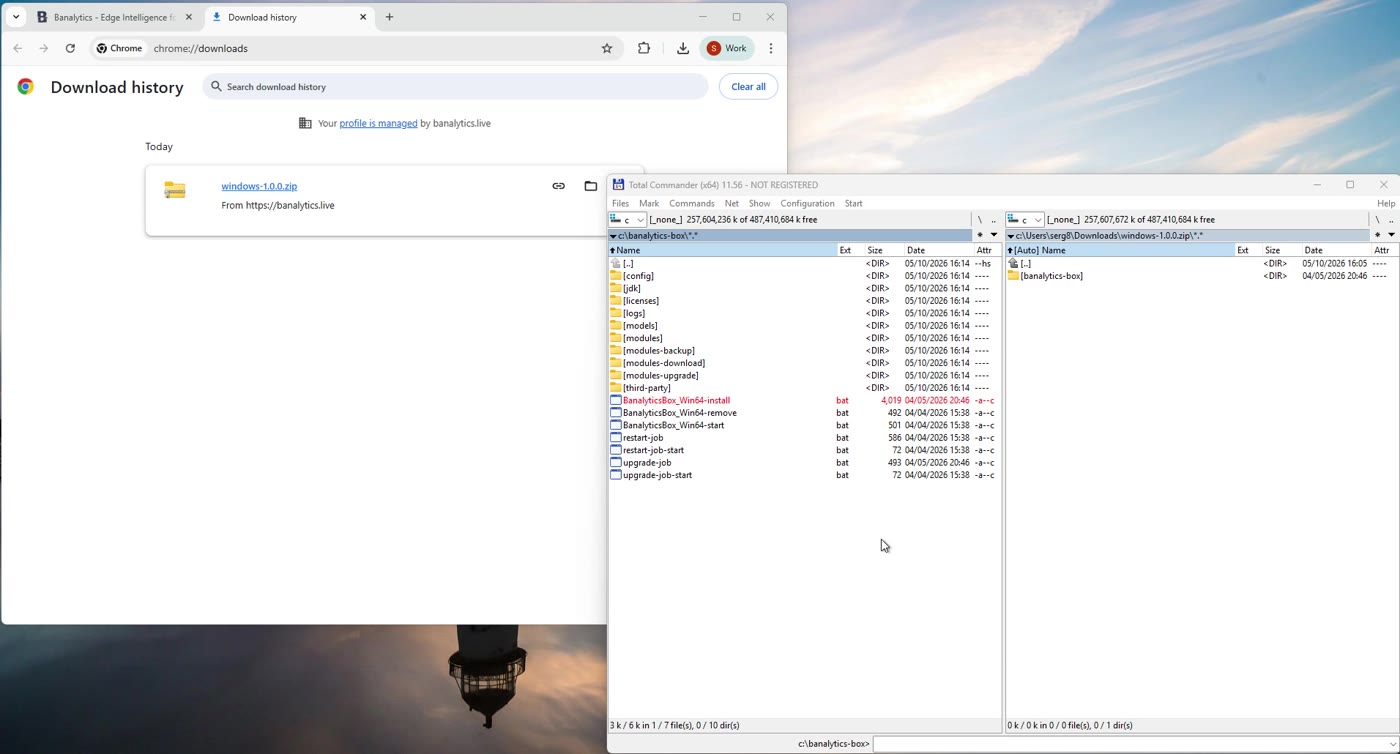The width and height of the screenshot is (1400, 754).
Task: Expand the tab search dropdown in Chrome
Action: point(16,17)
